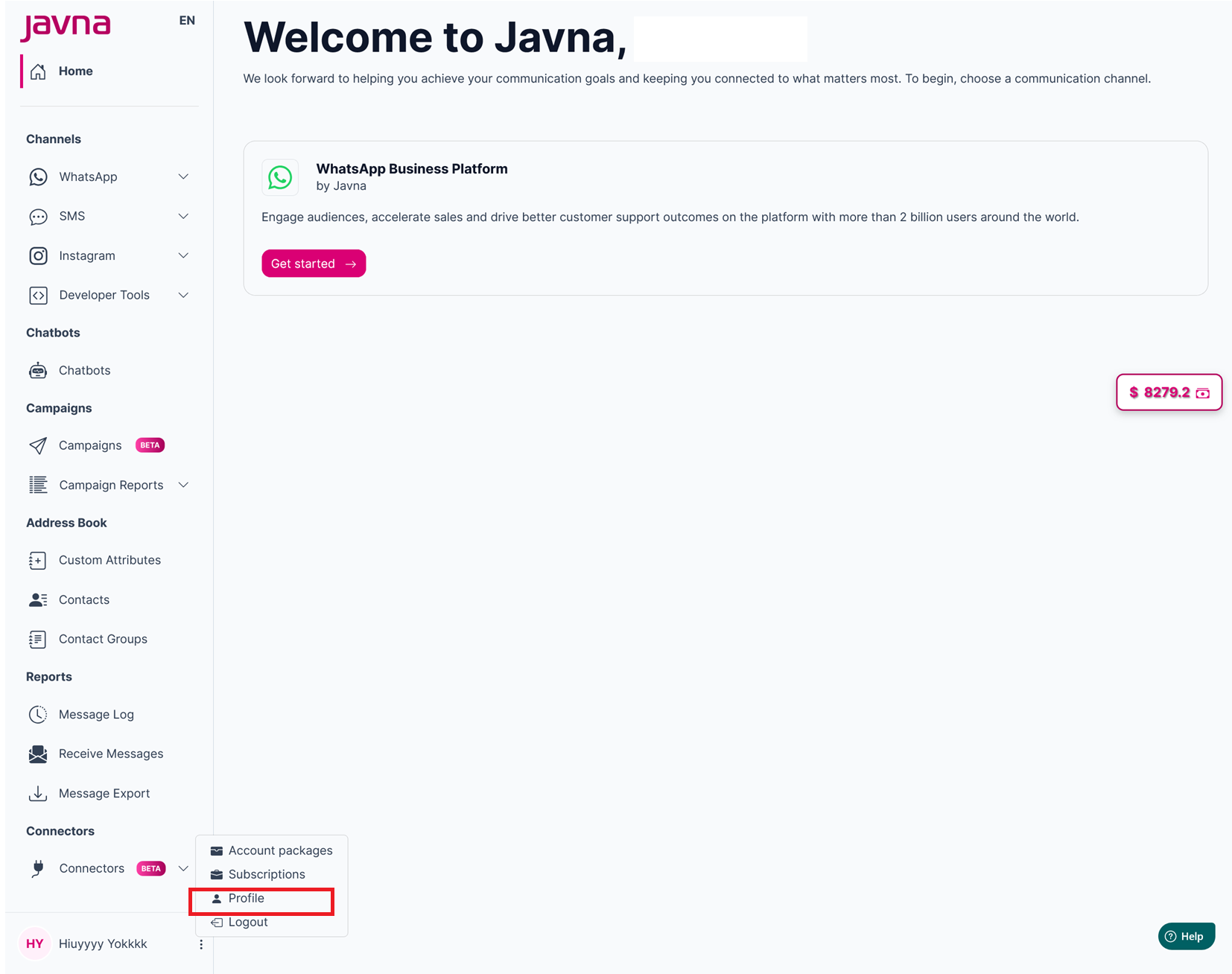The width and height of the screenshot is (1232, 974).
Task: Click the Subscriptions briefcase icon
Action: 217,874
